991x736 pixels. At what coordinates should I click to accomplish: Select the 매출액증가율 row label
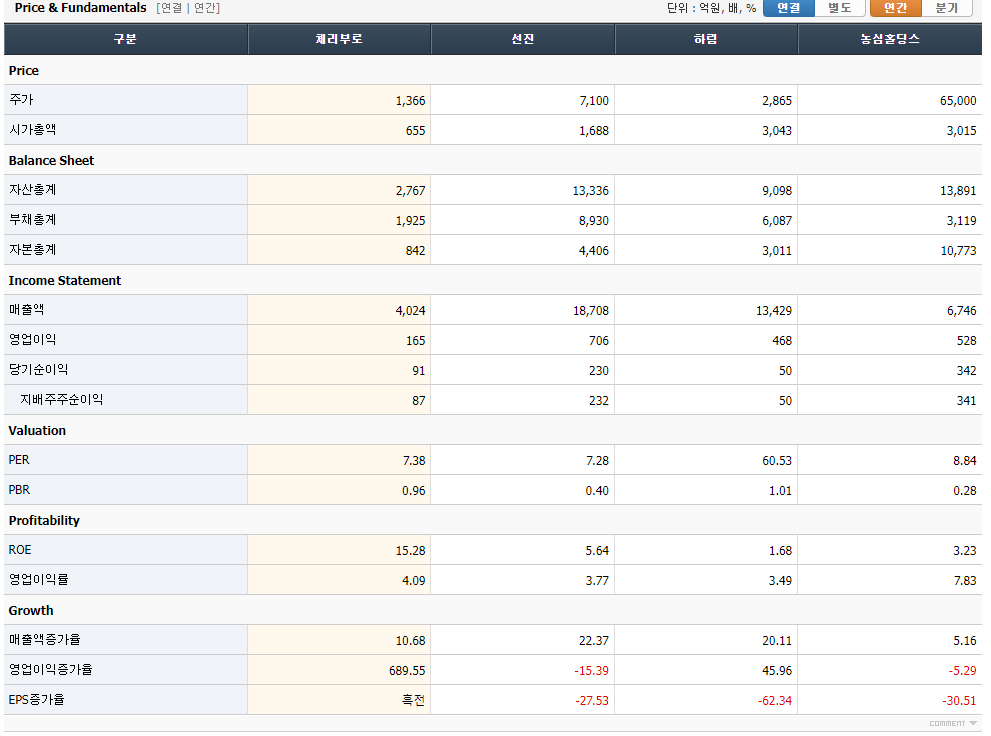click(x=45, y=640)
